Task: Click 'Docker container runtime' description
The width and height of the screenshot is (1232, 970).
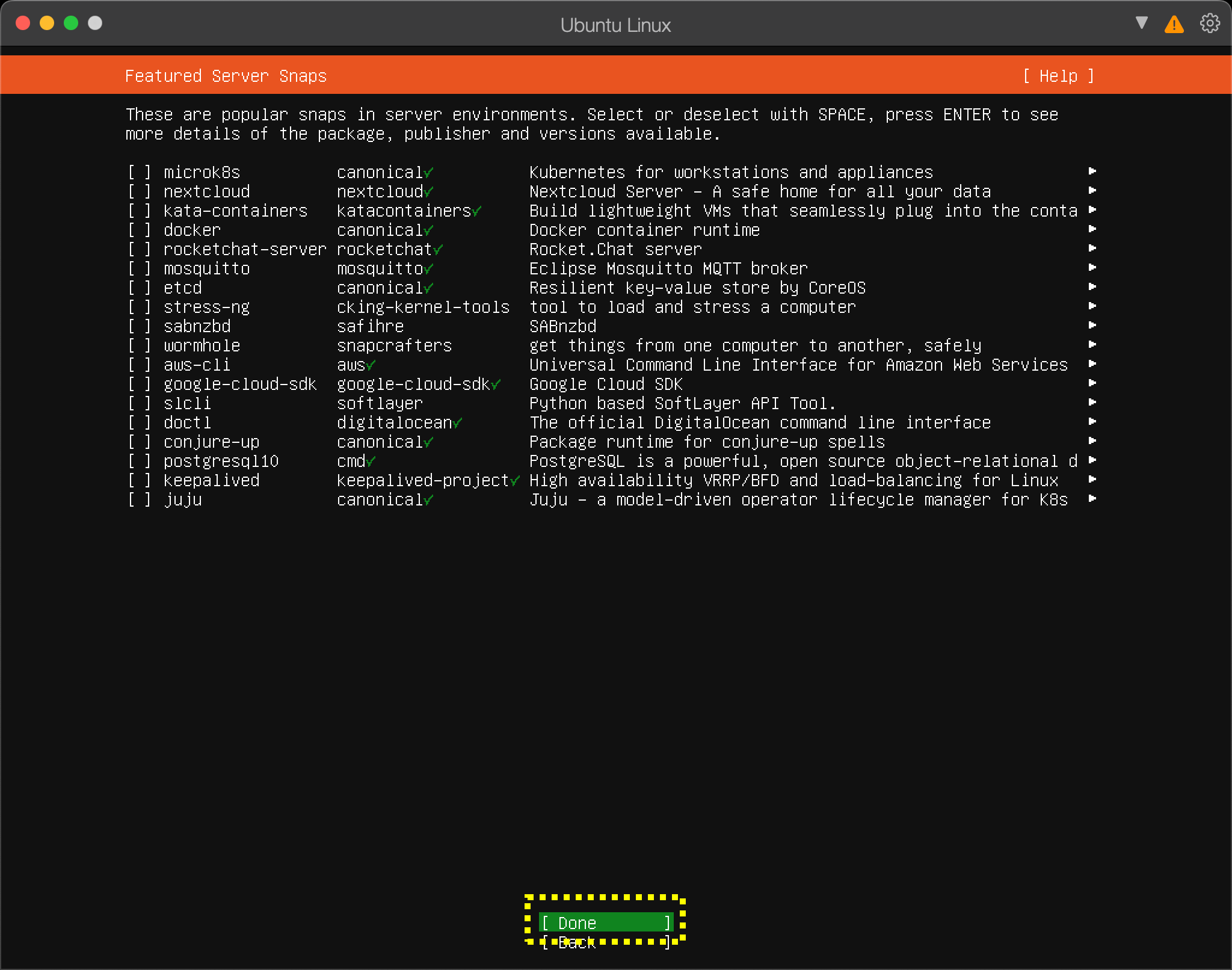Action: point(644,230)
